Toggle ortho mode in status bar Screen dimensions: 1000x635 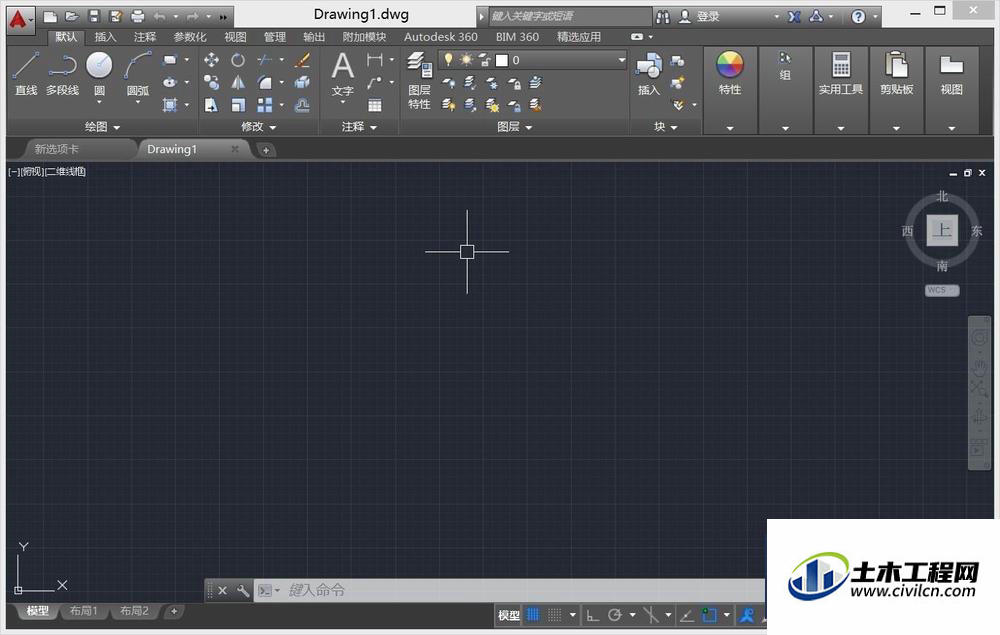[x=592, y=615]
